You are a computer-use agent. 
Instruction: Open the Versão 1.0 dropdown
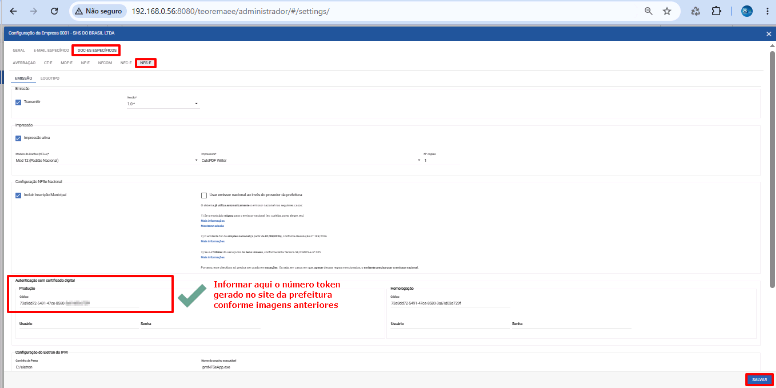pos(163,104)
